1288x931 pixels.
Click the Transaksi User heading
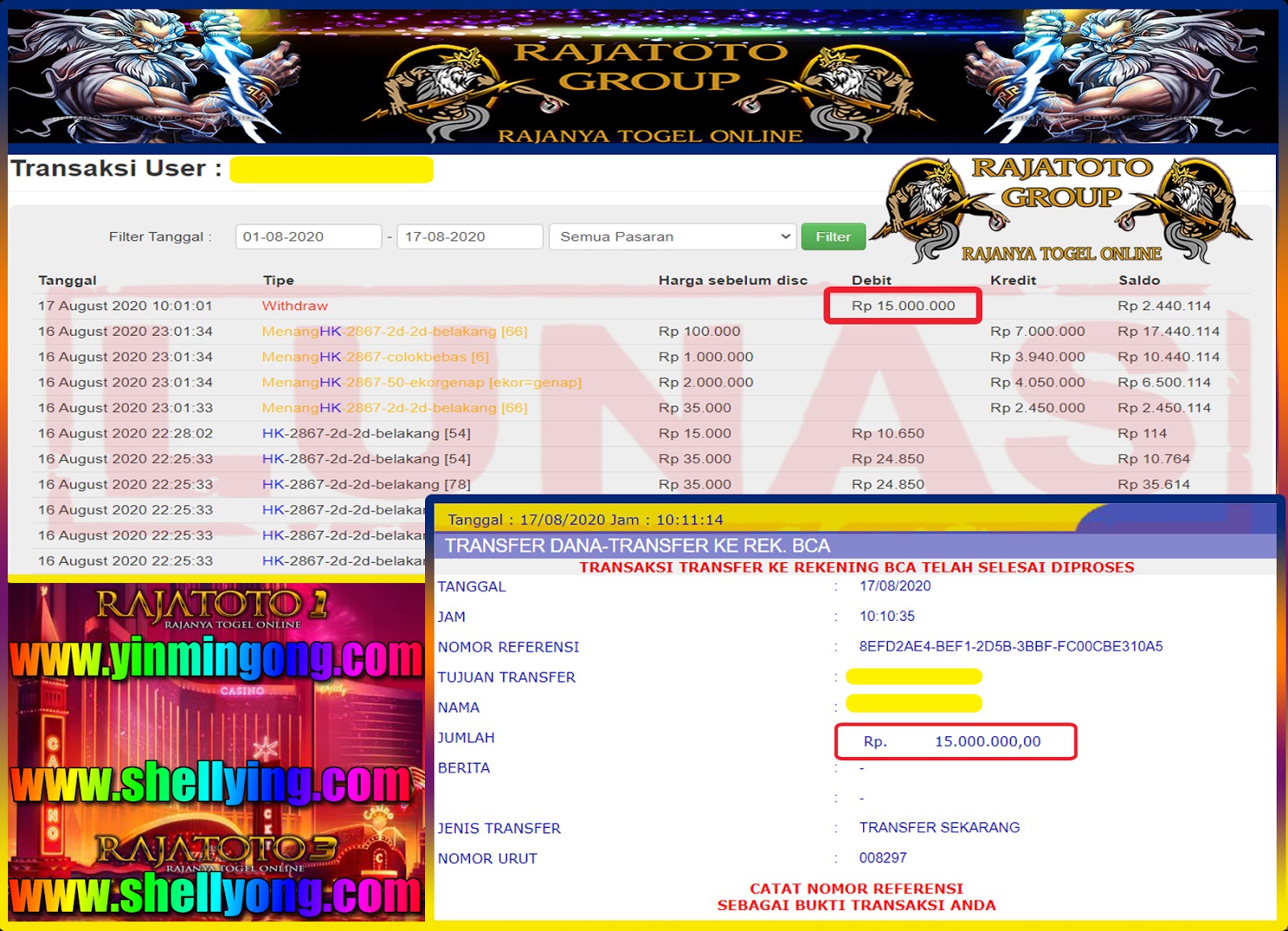[x=116, y=168]
